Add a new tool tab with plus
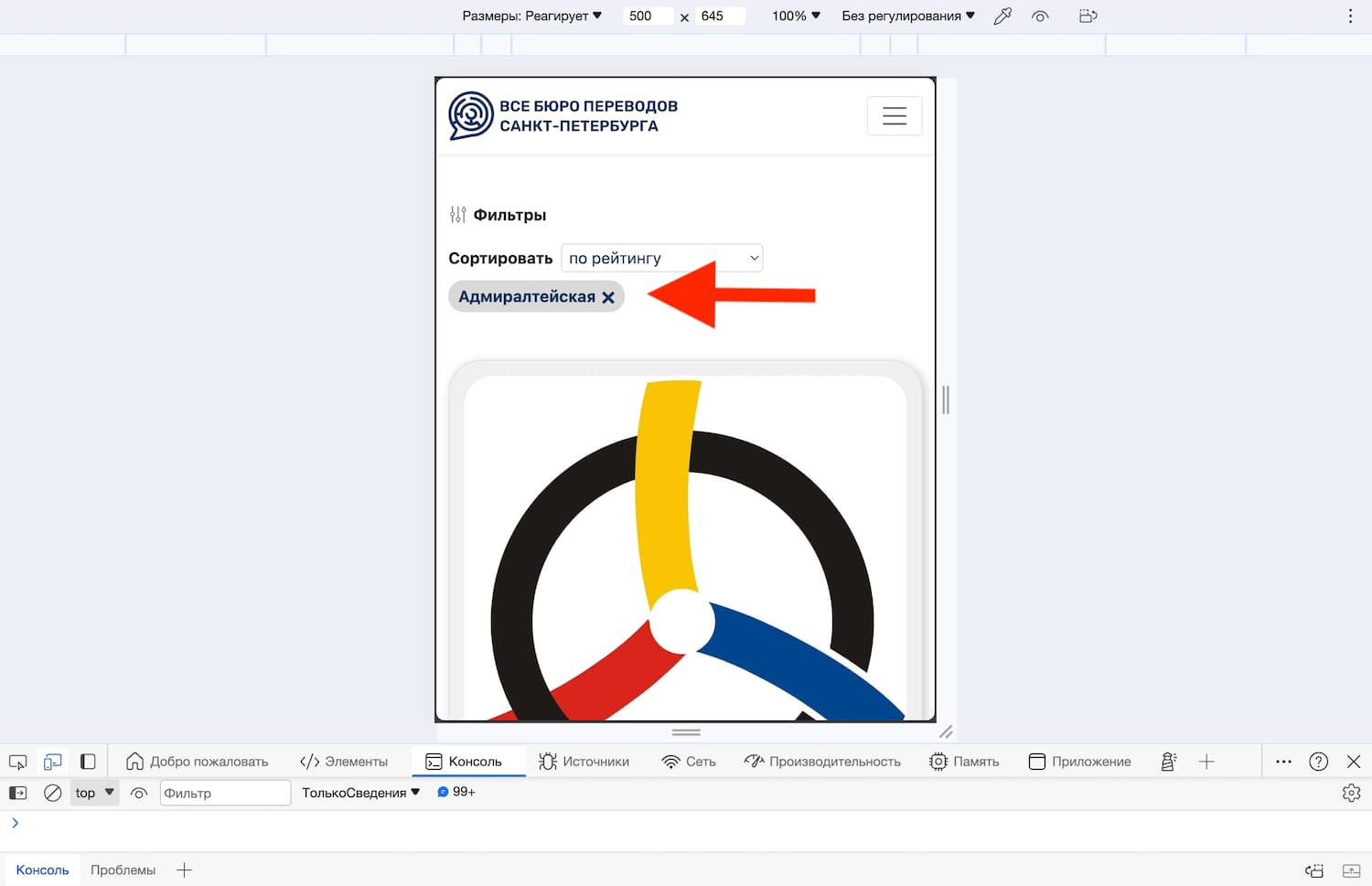Viewport: 1372px width, 886px height. pyautogui.click(x=1206, y=762)
